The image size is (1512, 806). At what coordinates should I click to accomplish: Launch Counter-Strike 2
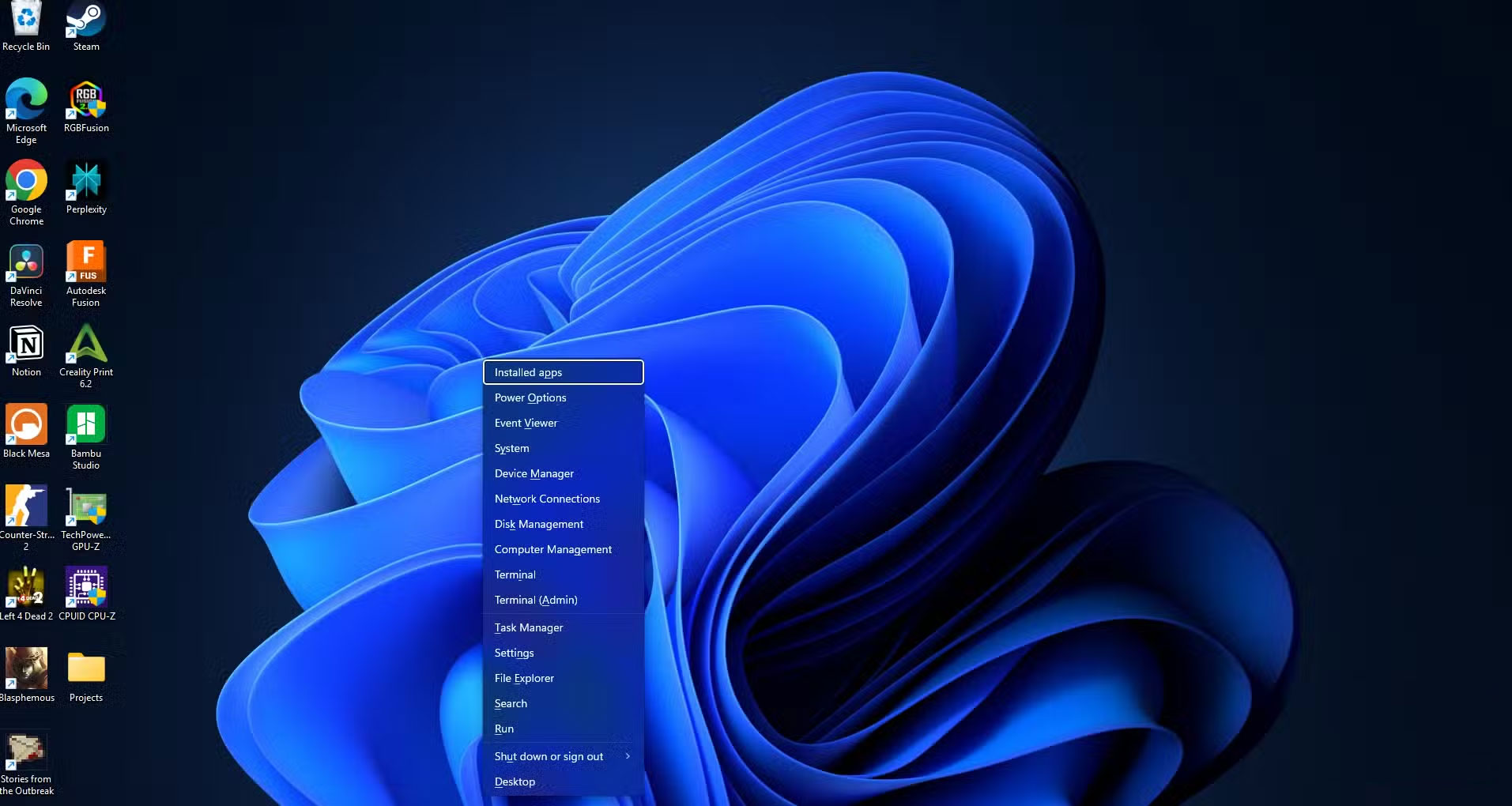pos(26,504)
